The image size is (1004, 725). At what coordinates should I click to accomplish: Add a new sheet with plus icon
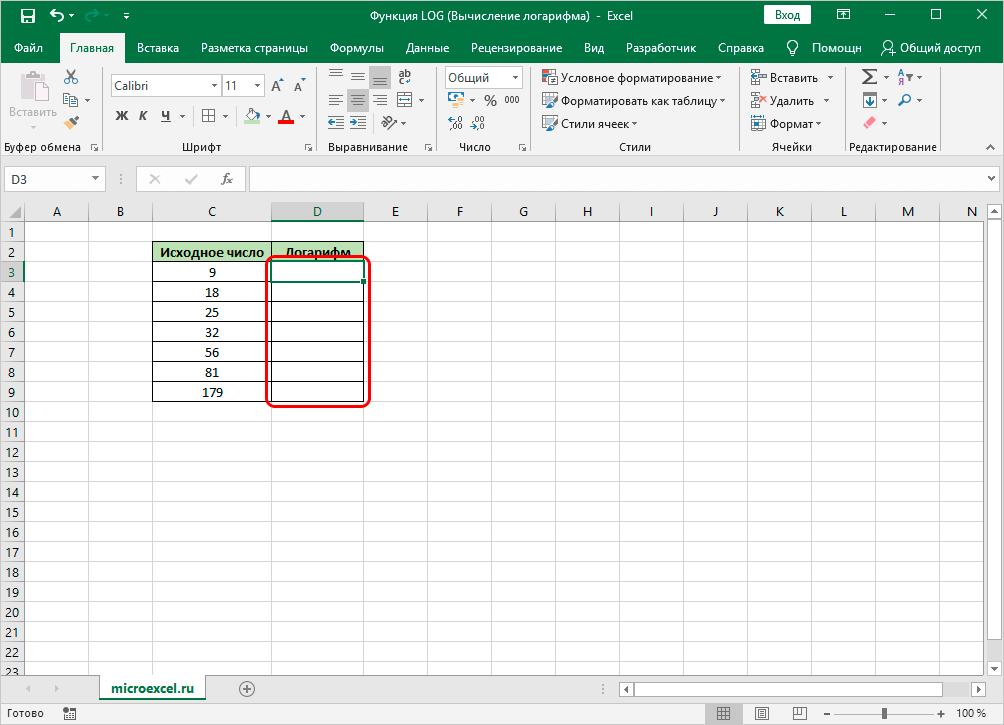(x=247, y=688)
